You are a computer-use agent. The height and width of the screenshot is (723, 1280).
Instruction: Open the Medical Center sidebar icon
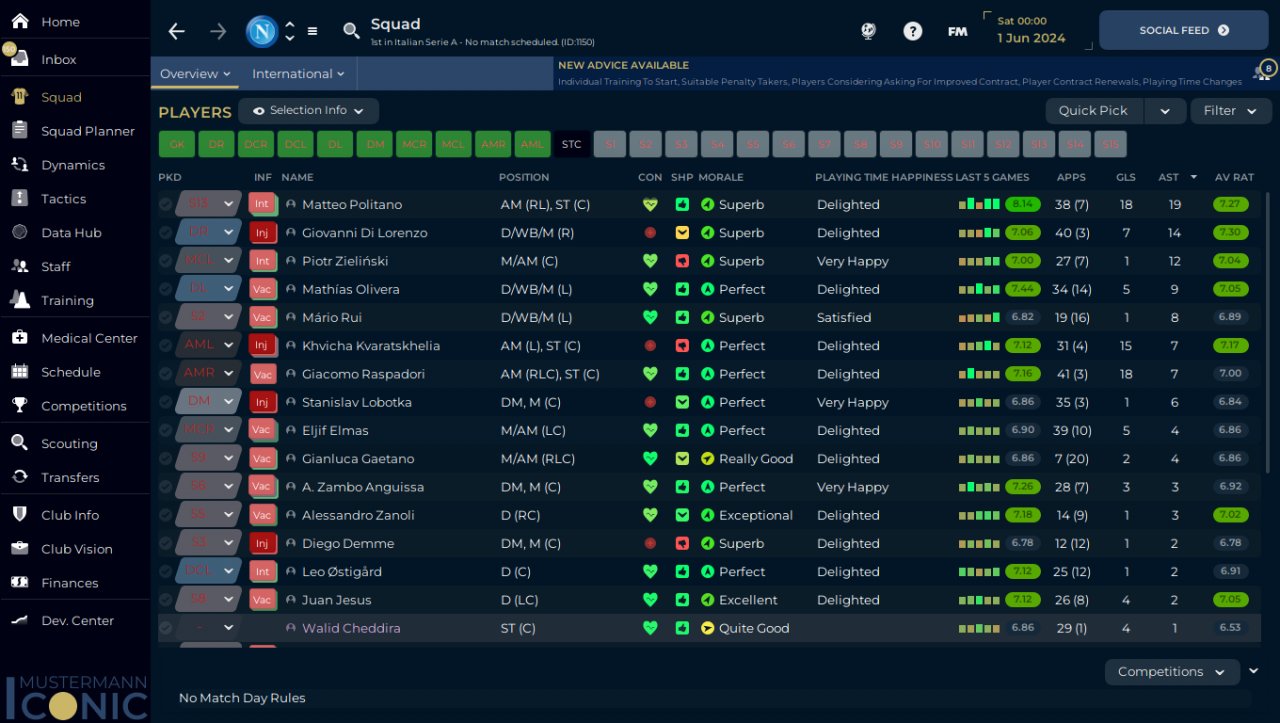pyautogui.click(x=19, y=338)
